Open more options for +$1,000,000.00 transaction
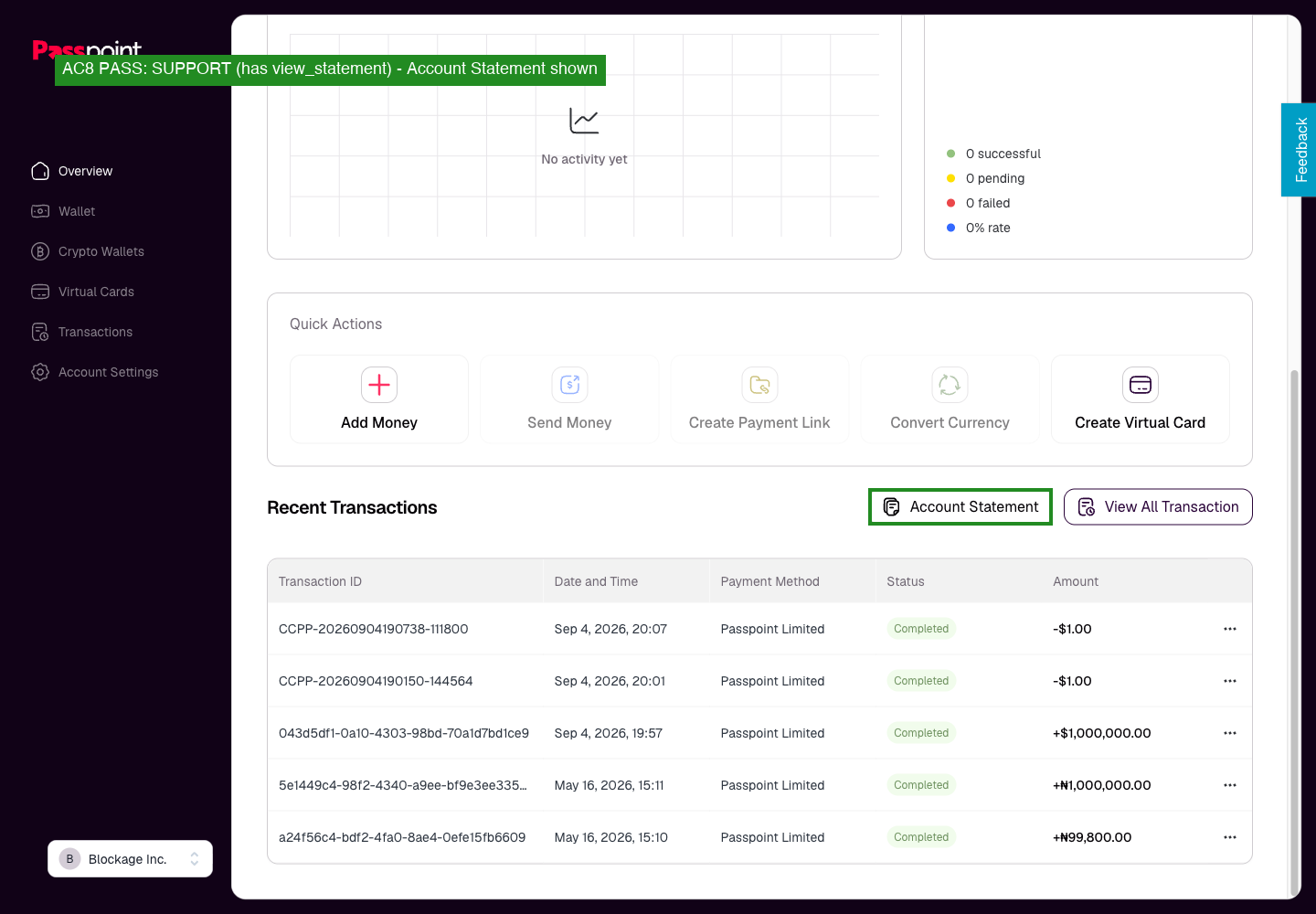Image resolution: width=1316 pixels, height=914 pixels. (x=1230, y=733)
